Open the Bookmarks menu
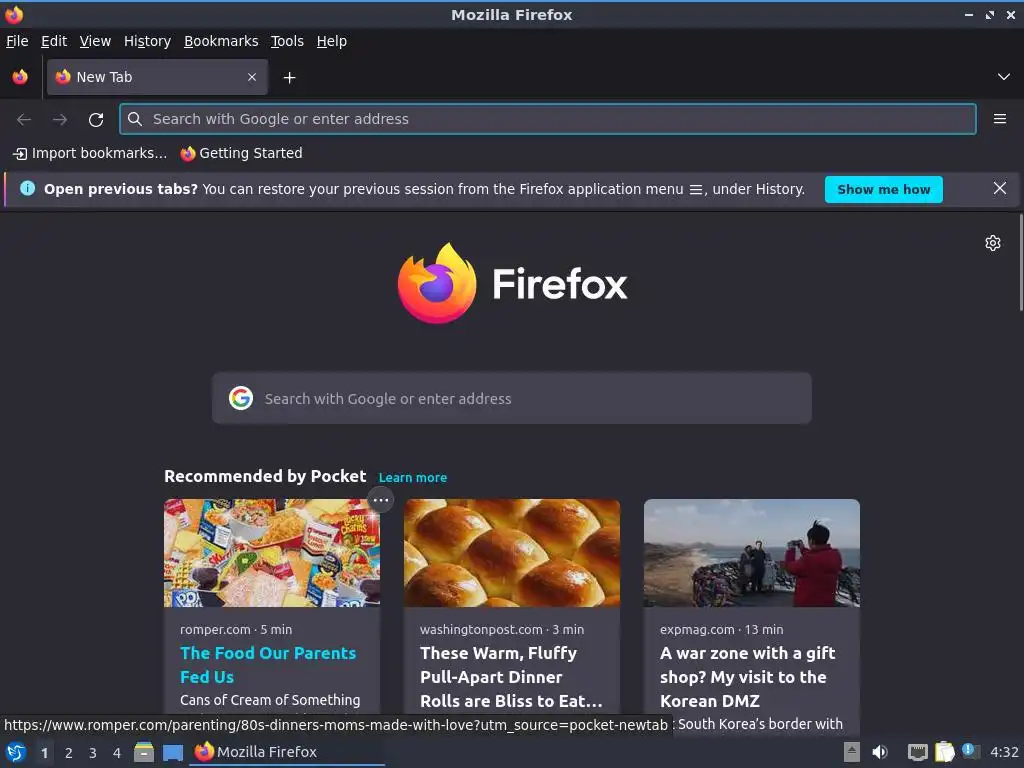This screenshot has height=768, width=1024. pyautogui.click(x=221, y=41)
